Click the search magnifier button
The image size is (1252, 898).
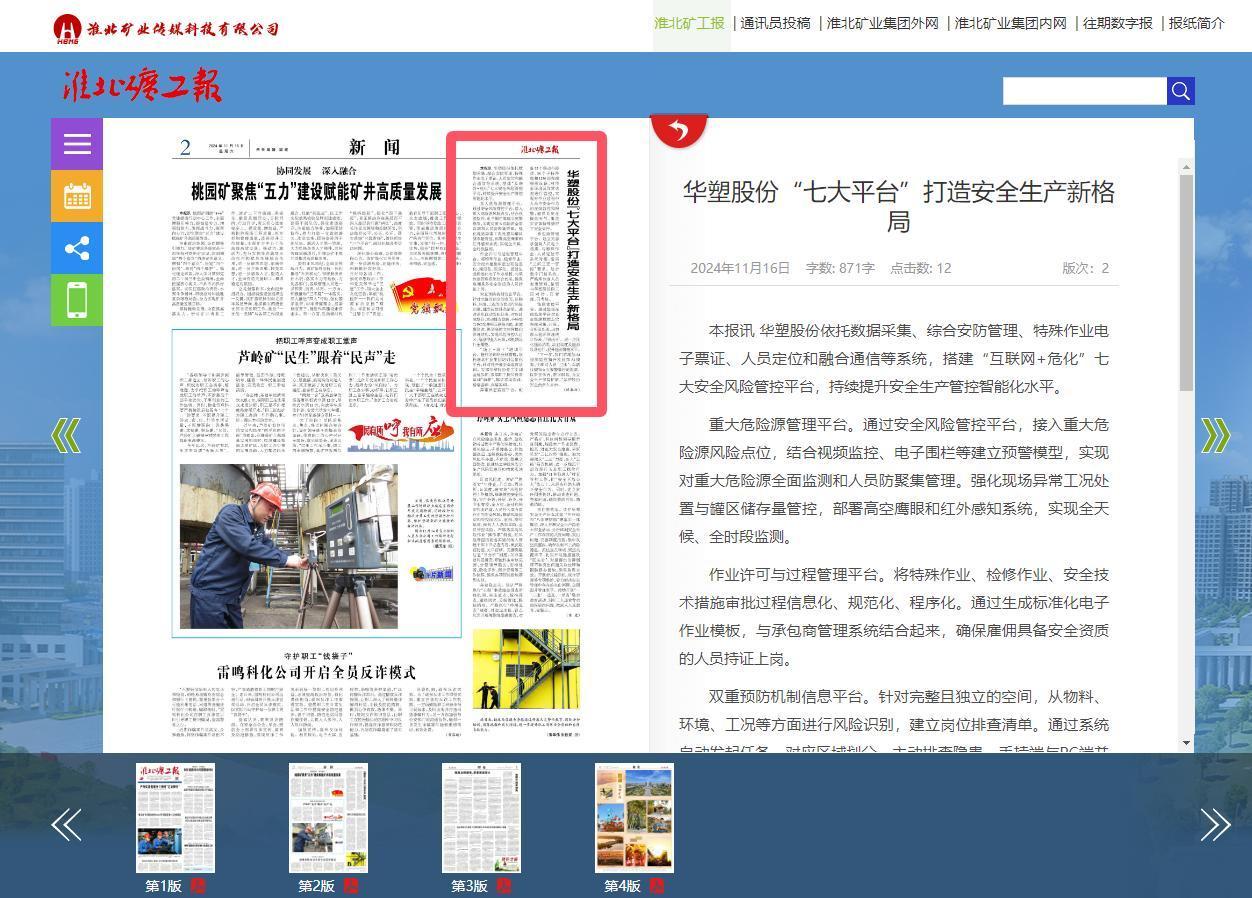click(1180, 91)
